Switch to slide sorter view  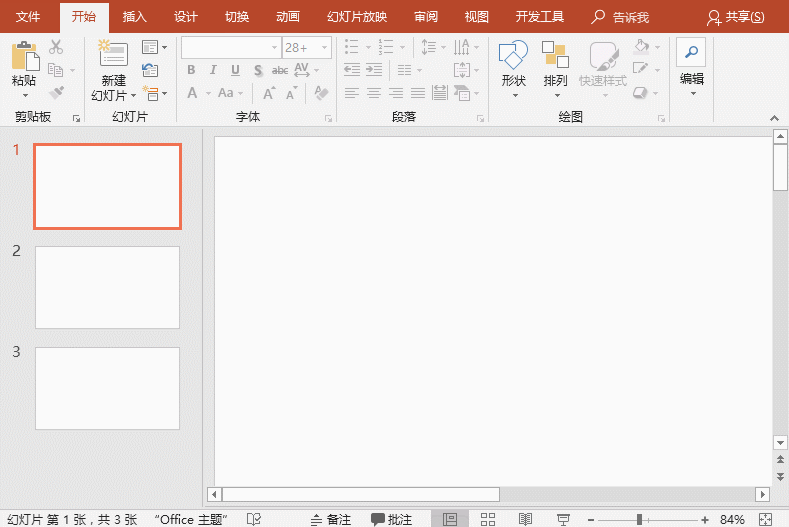pos(488,519)
